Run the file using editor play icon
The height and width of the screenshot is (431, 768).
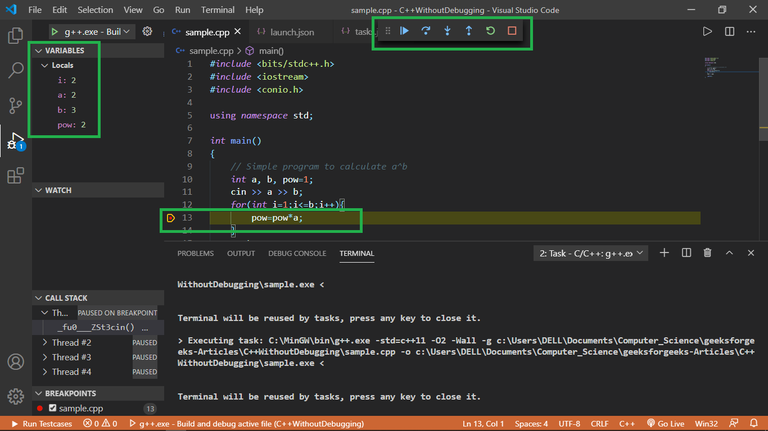coord(707,31)
